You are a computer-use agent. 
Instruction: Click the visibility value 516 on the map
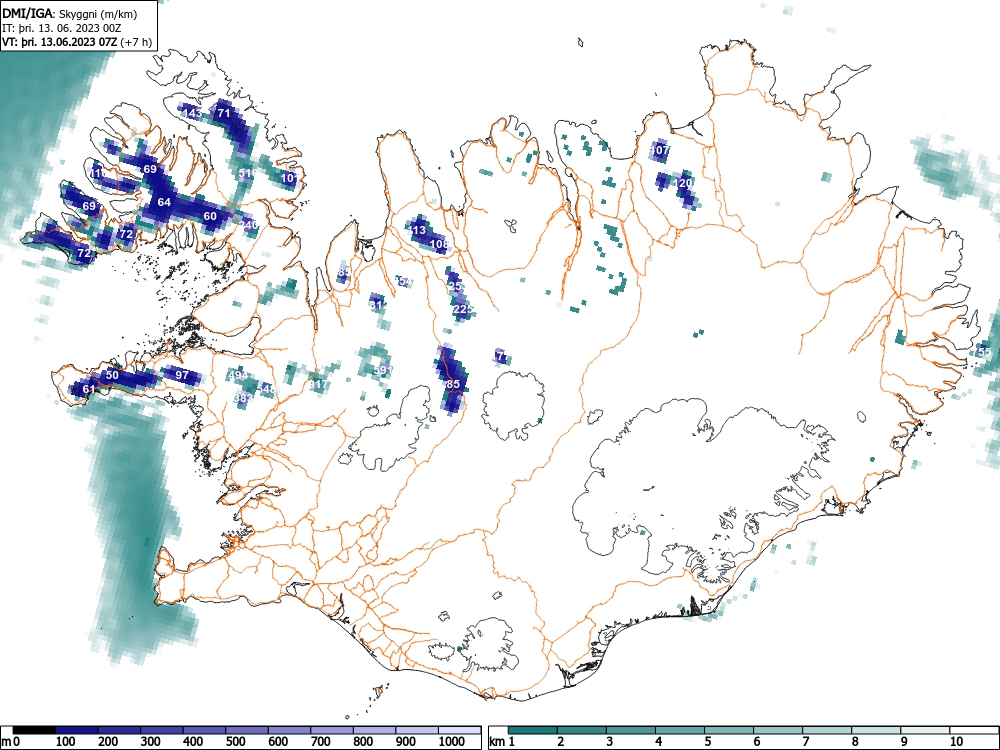(x=247, y=173)
